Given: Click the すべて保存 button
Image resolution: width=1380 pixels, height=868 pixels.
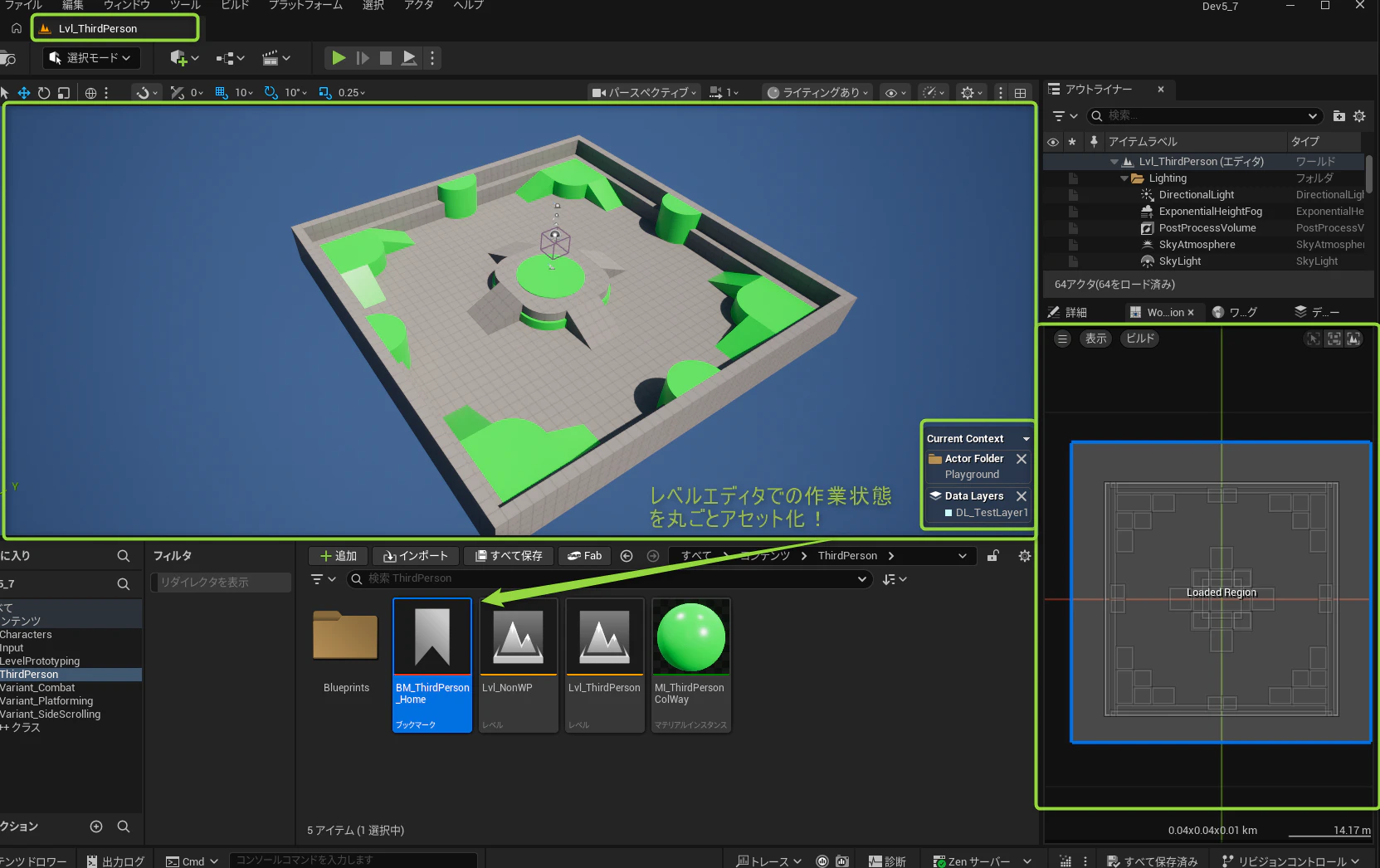Looking at the screenshot, I should [x=508, y=556].
